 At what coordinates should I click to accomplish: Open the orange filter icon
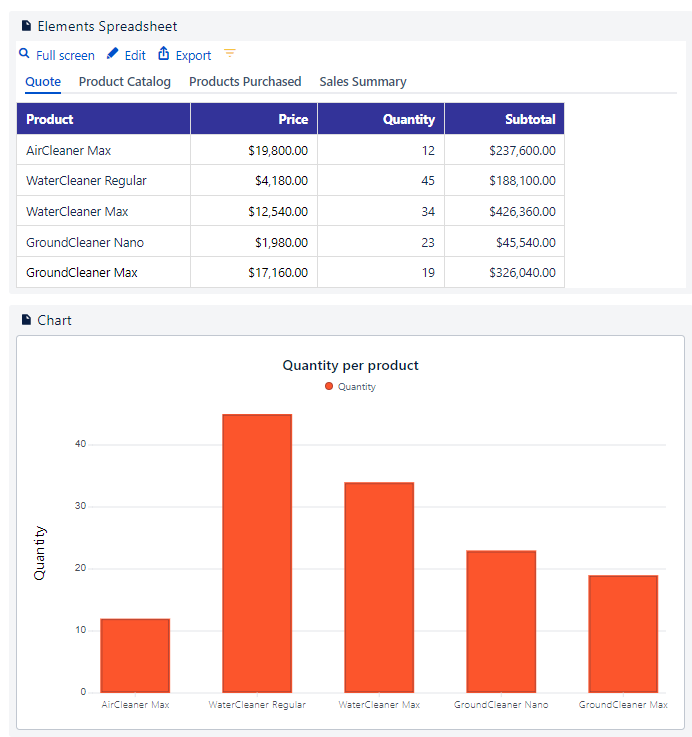tap(230, 54)
